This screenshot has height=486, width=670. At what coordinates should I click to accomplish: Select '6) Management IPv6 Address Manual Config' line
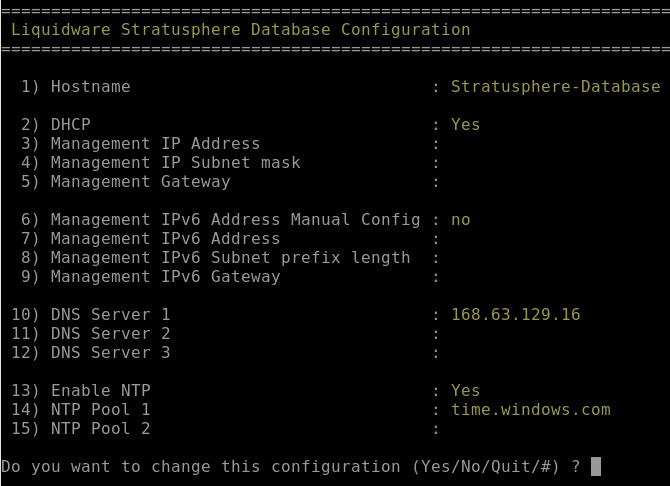(x=220, y=220)
